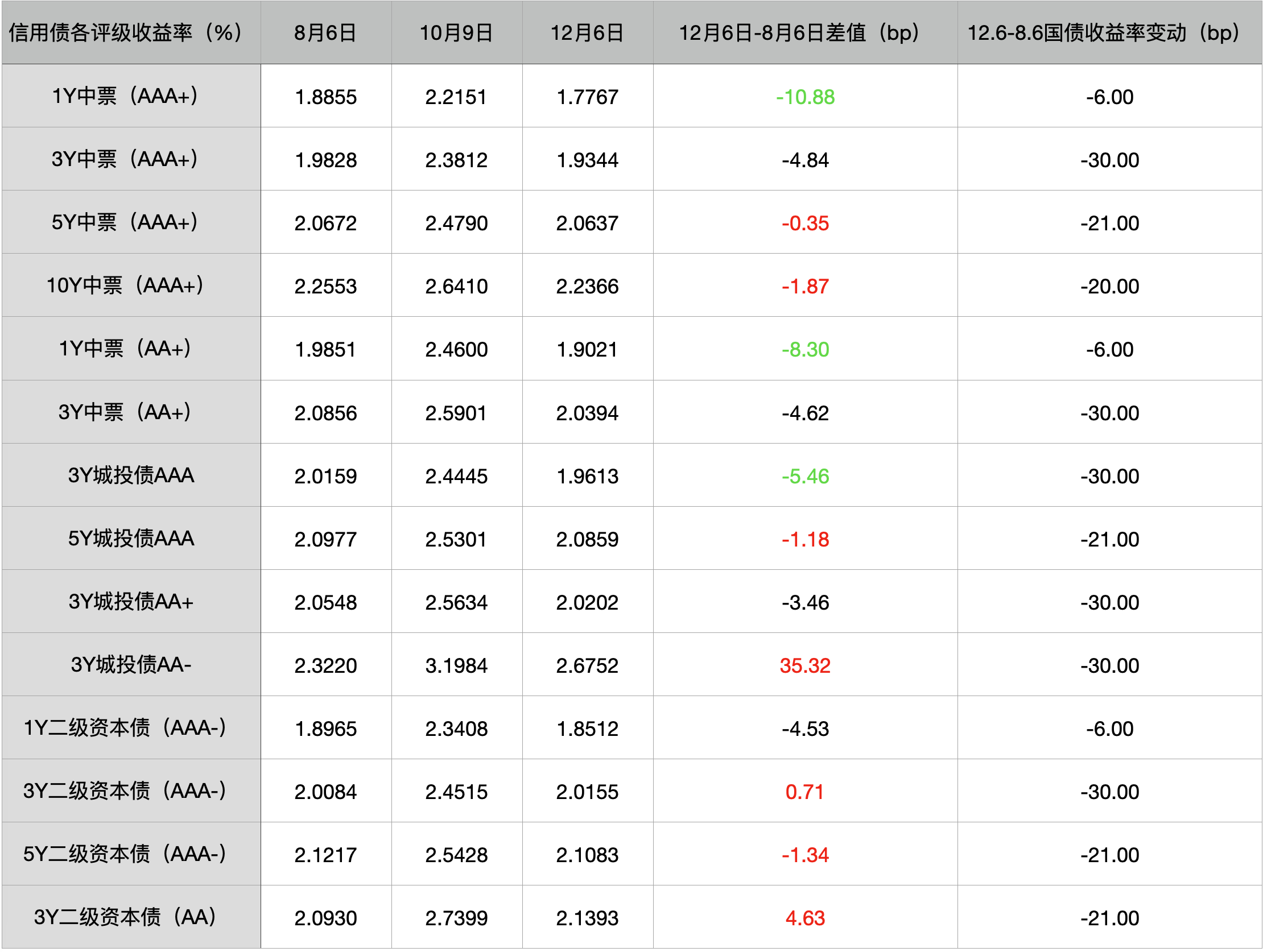Click the cell with value 1.9851

point(326,349)
